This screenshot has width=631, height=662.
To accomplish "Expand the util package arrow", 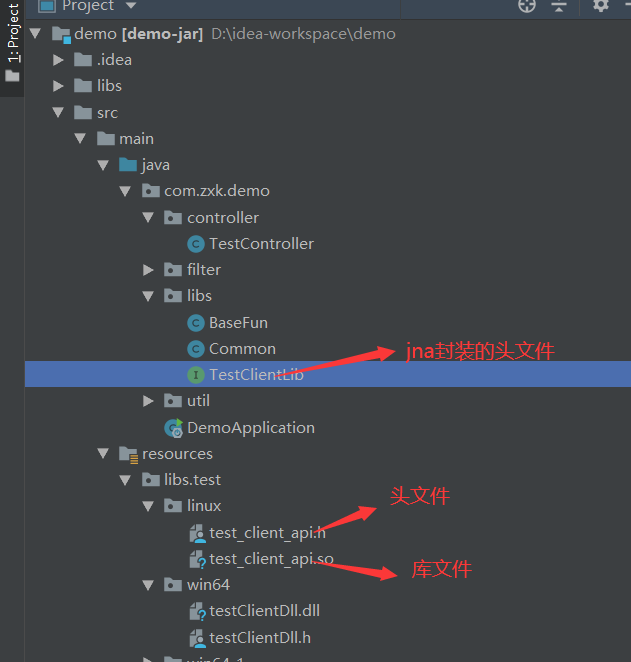I will click(148, 401).
